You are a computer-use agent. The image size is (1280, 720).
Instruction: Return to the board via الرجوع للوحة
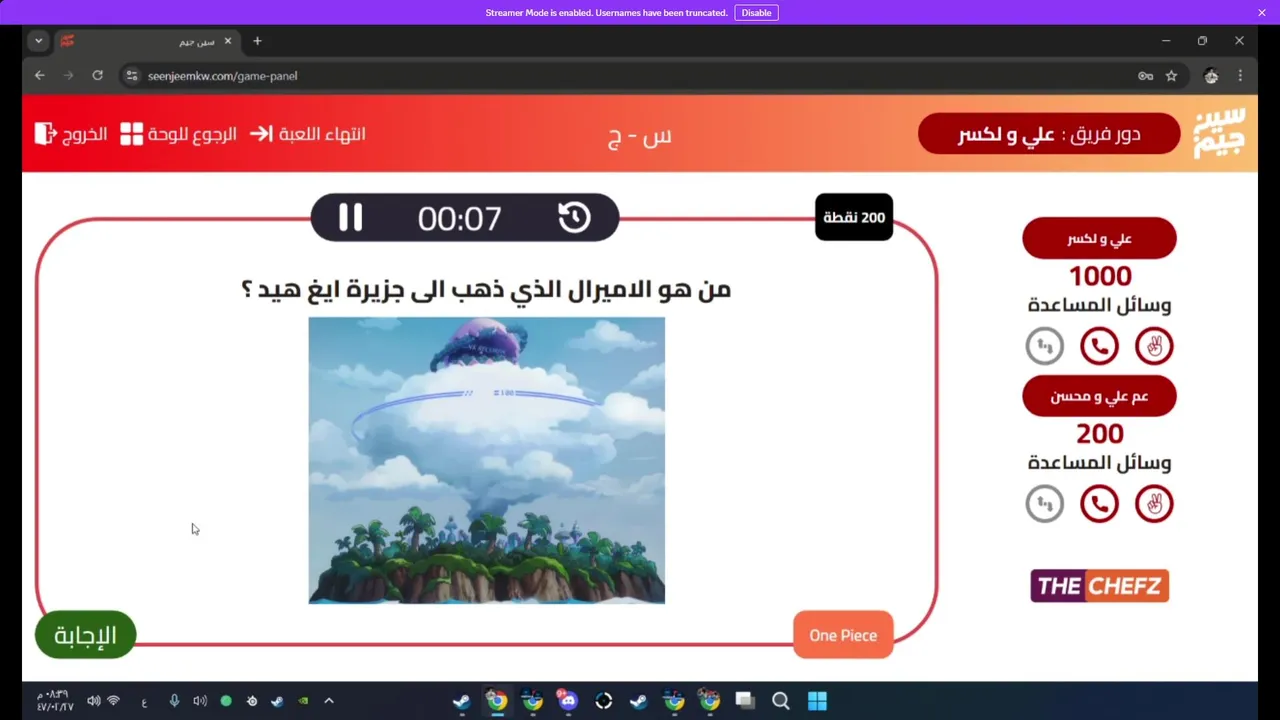pyautogui.click(x=179, y=134)
